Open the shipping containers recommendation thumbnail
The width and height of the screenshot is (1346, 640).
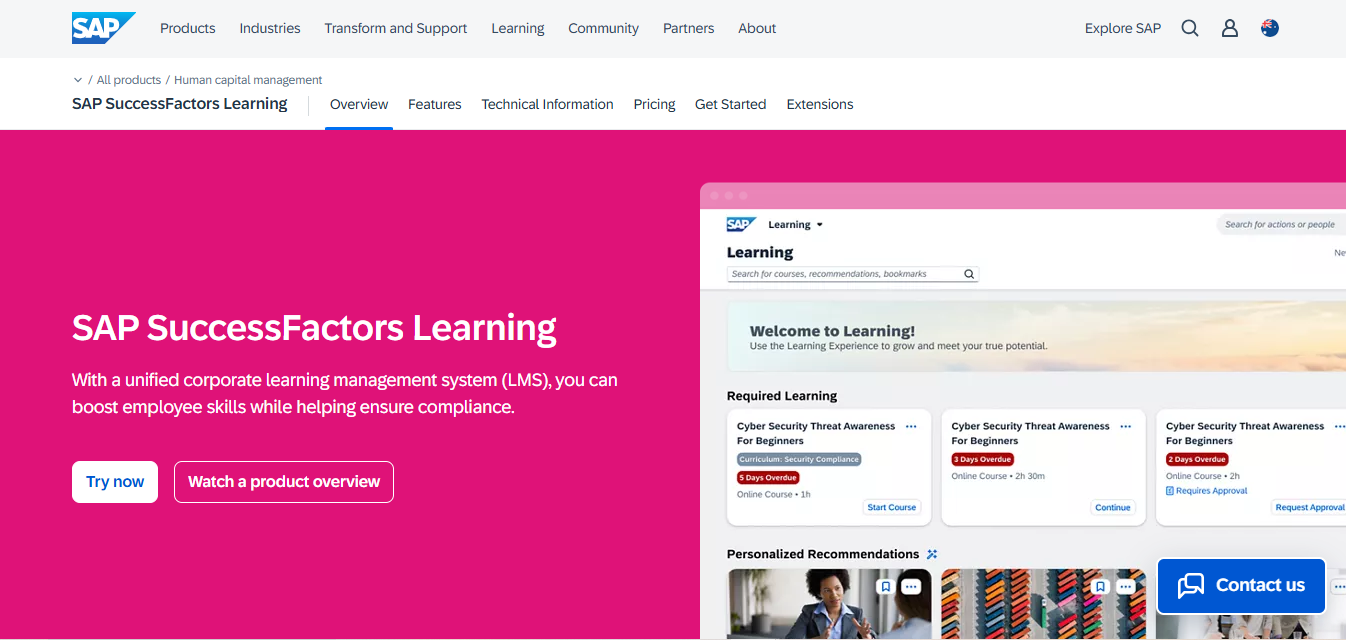tap(1044, 604)
